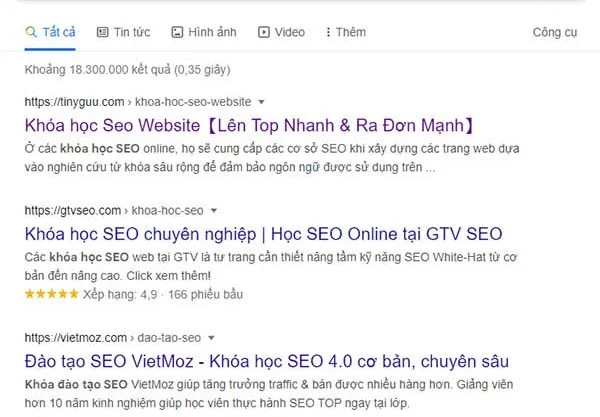Open Khóa học SEO chuyên nghiệp GTV result

click(x=263, y=234)
